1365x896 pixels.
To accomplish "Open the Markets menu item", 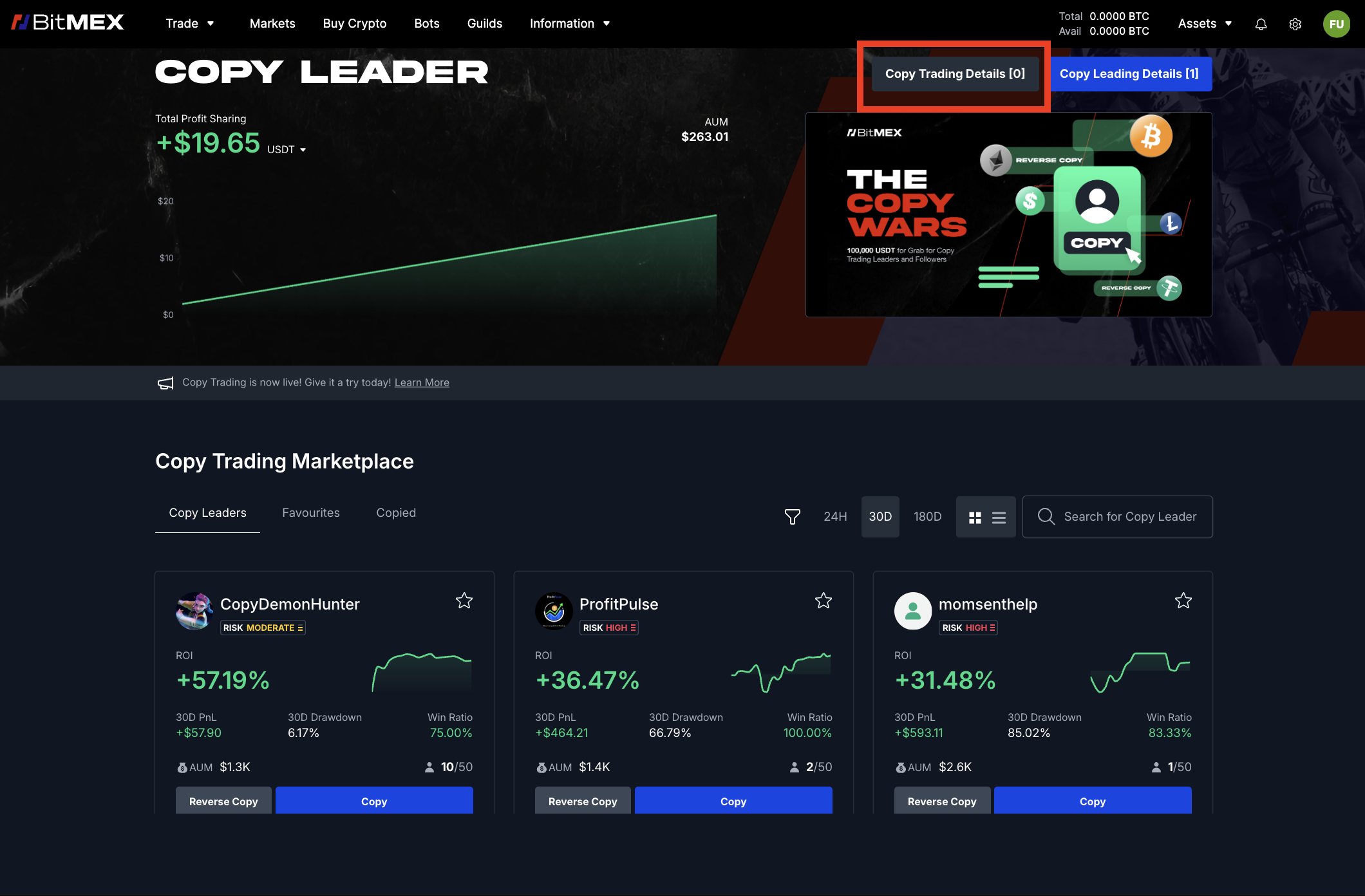I will [x=272, y=24].
